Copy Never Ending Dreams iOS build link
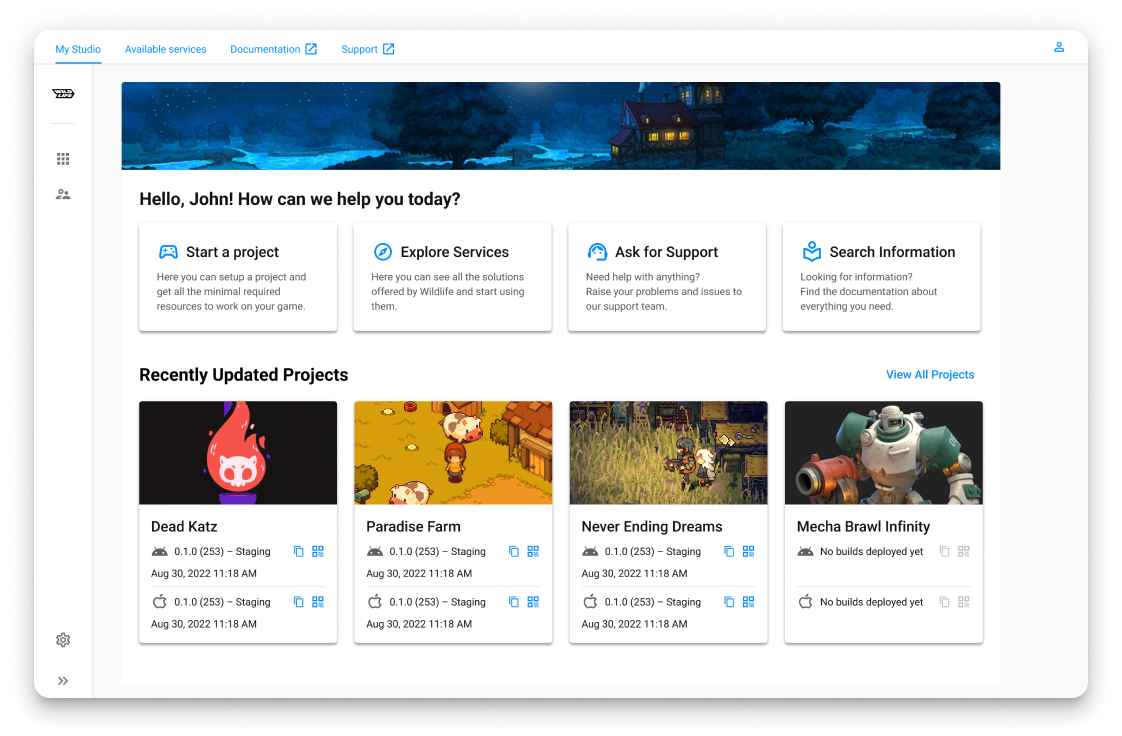Screen dimensions: 1122x736 (x=729, y=602)
